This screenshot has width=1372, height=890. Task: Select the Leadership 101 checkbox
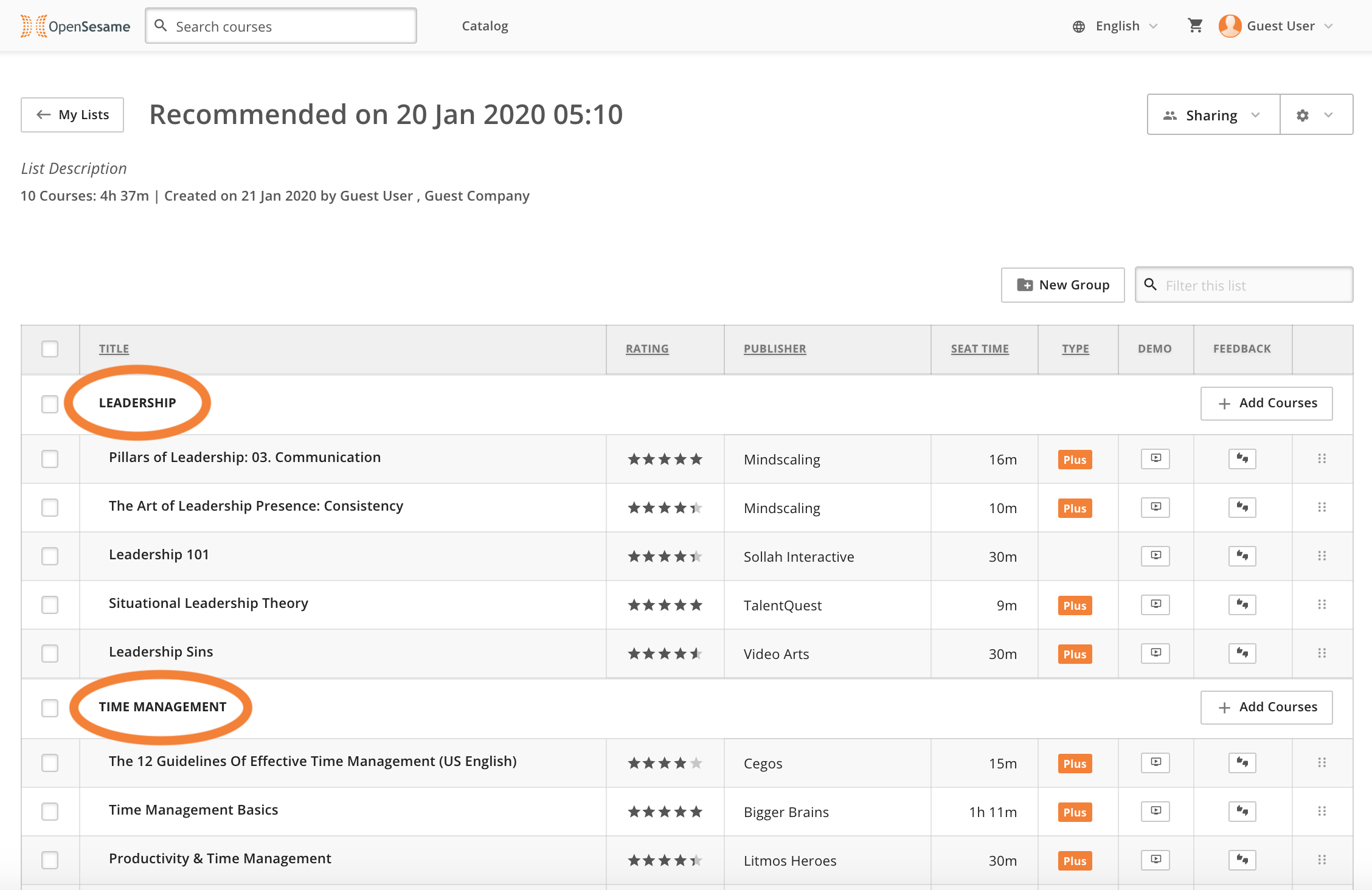pyautogui.click(x=50, y=556)
